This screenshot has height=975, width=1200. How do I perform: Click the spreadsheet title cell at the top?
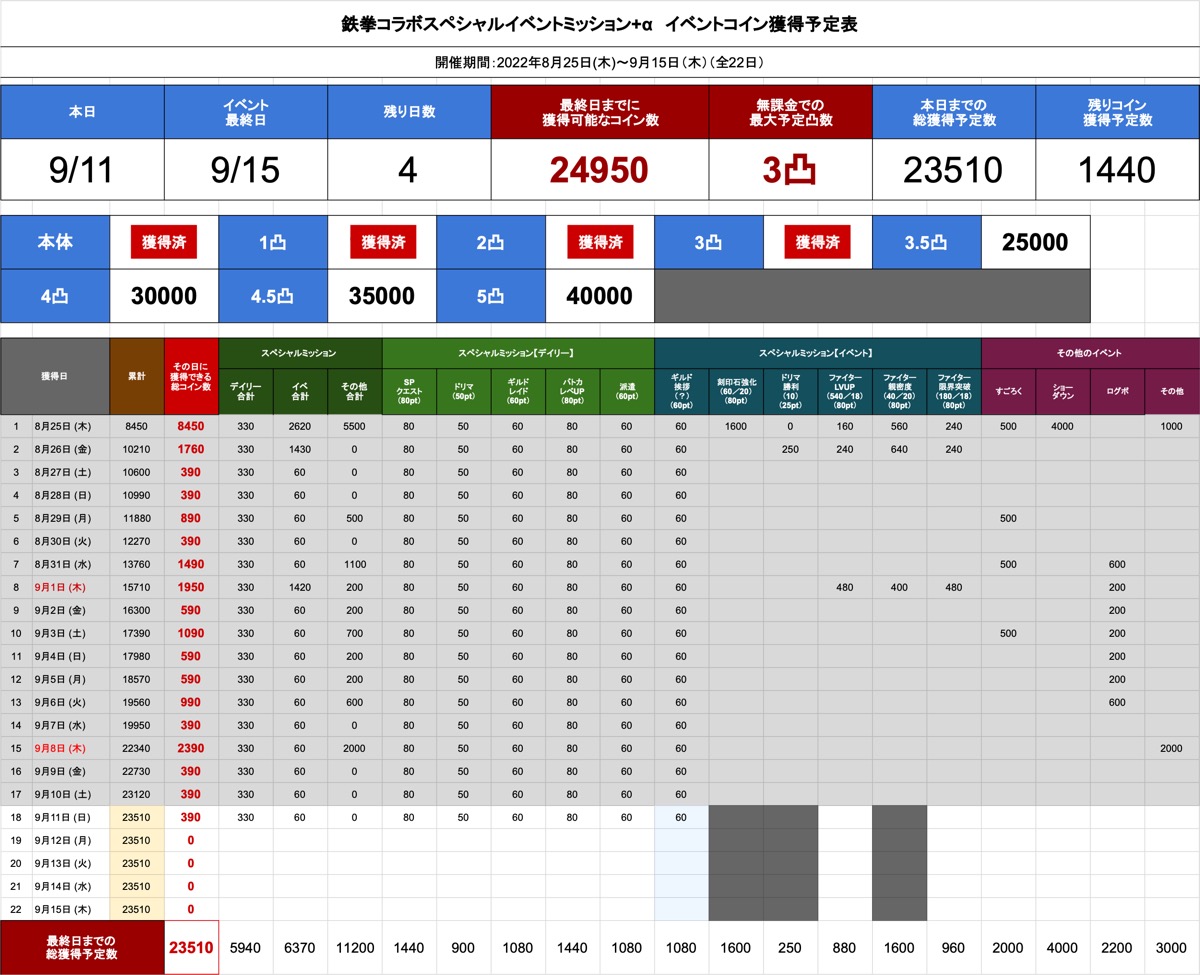(x=600, y=24)
